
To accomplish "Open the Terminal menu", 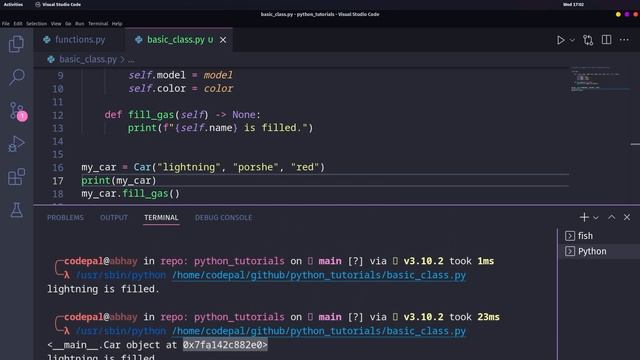I will (x=98, y=24).
